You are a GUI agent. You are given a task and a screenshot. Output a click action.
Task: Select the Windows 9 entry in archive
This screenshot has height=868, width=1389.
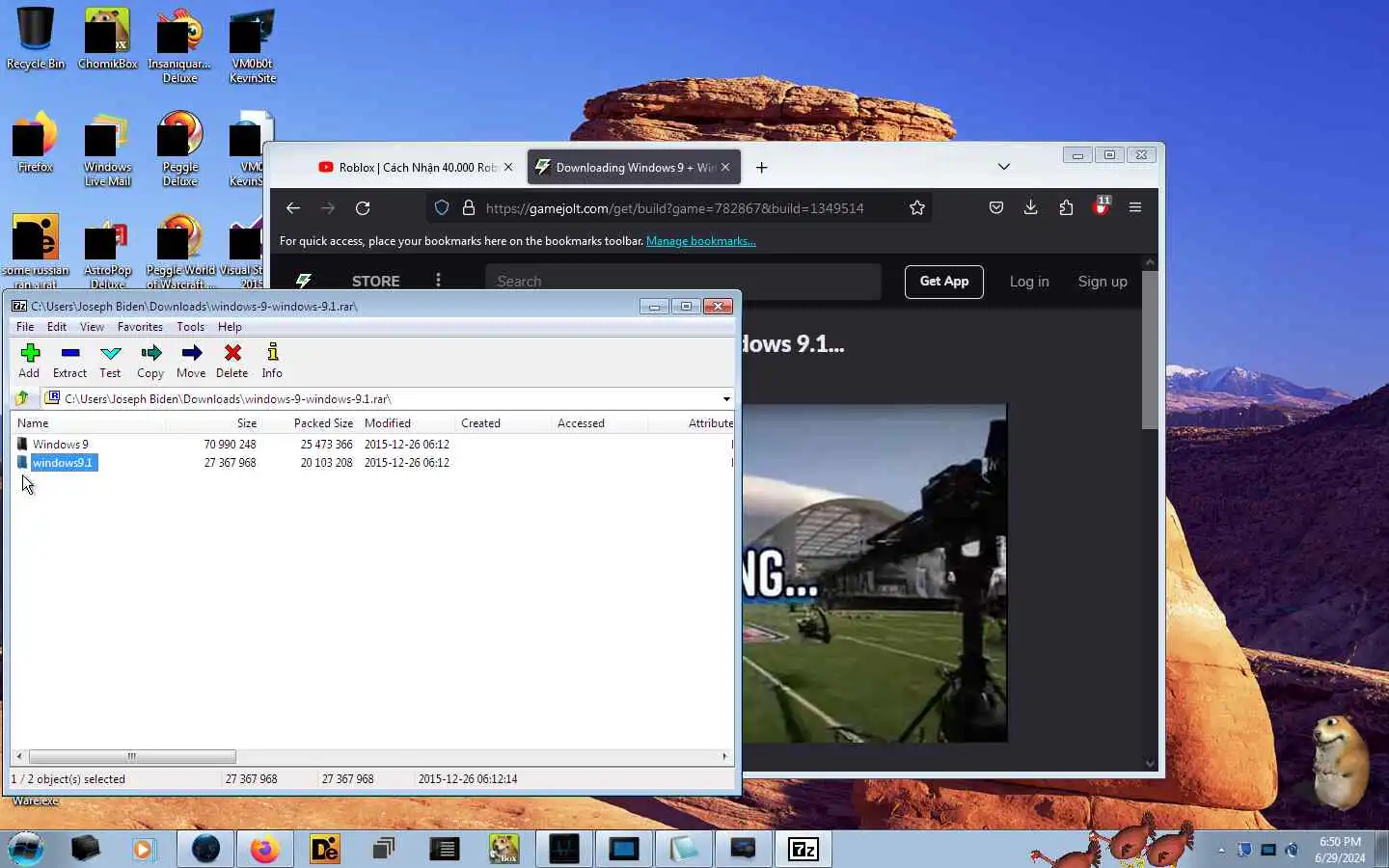pos(61,445)
